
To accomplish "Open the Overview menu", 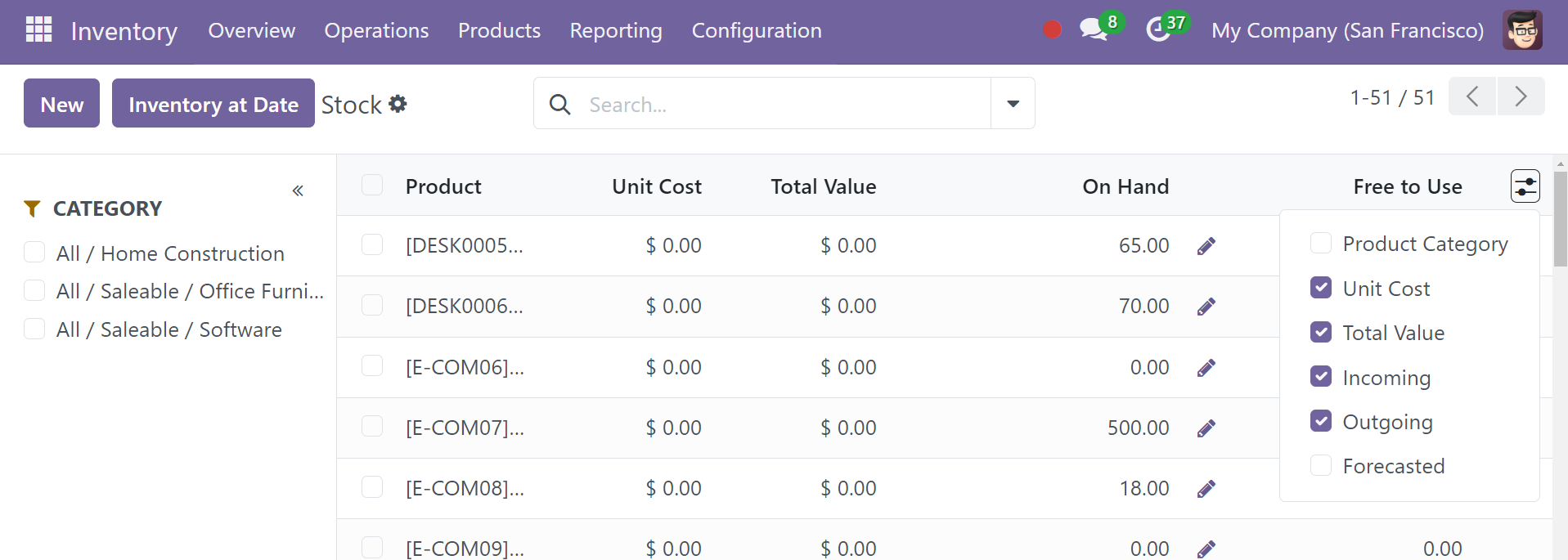I will (252, 30).
